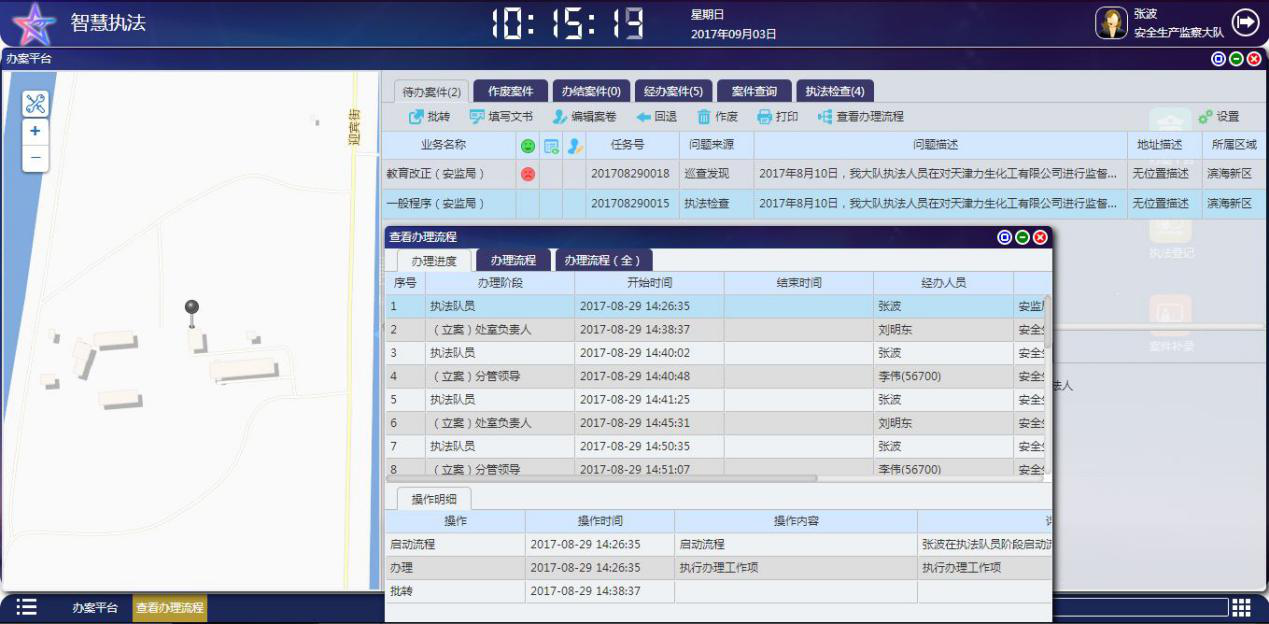Click the 回退 back arrow icon
The width and height of the screenshot is (1269, 624).
[x=643, y=117]
